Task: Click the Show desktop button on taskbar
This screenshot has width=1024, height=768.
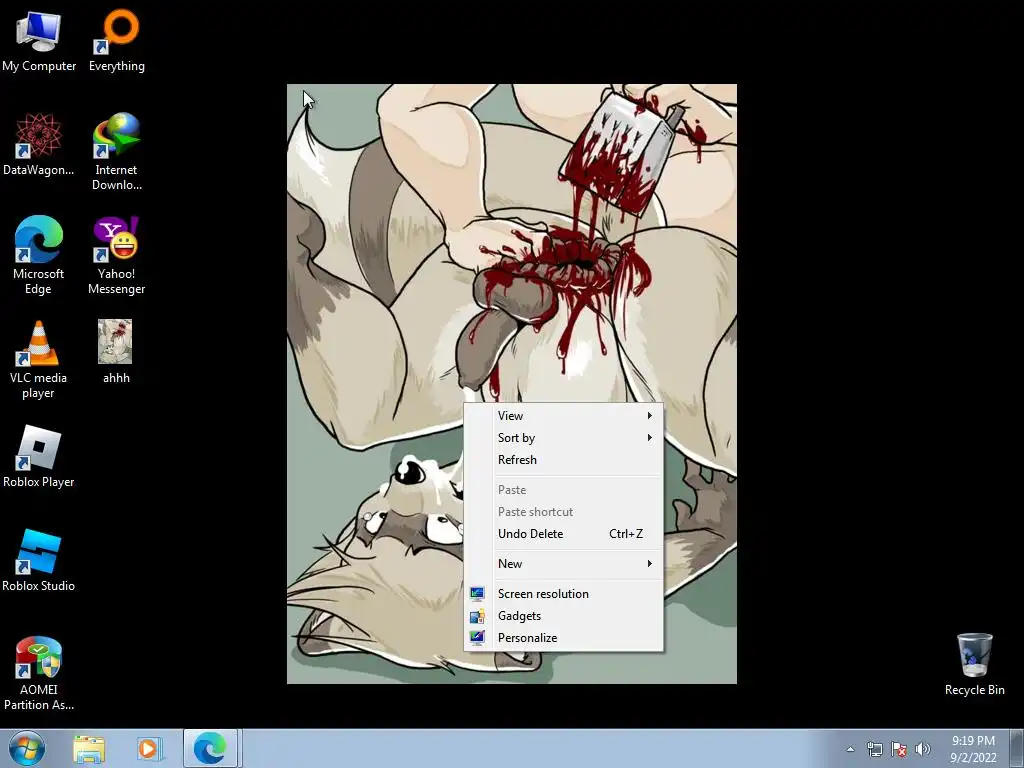Action: coord(1016,749)
